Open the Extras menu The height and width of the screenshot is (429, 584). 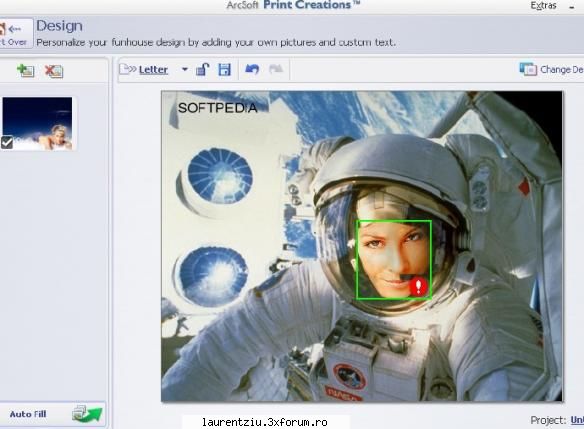[543, 6]
